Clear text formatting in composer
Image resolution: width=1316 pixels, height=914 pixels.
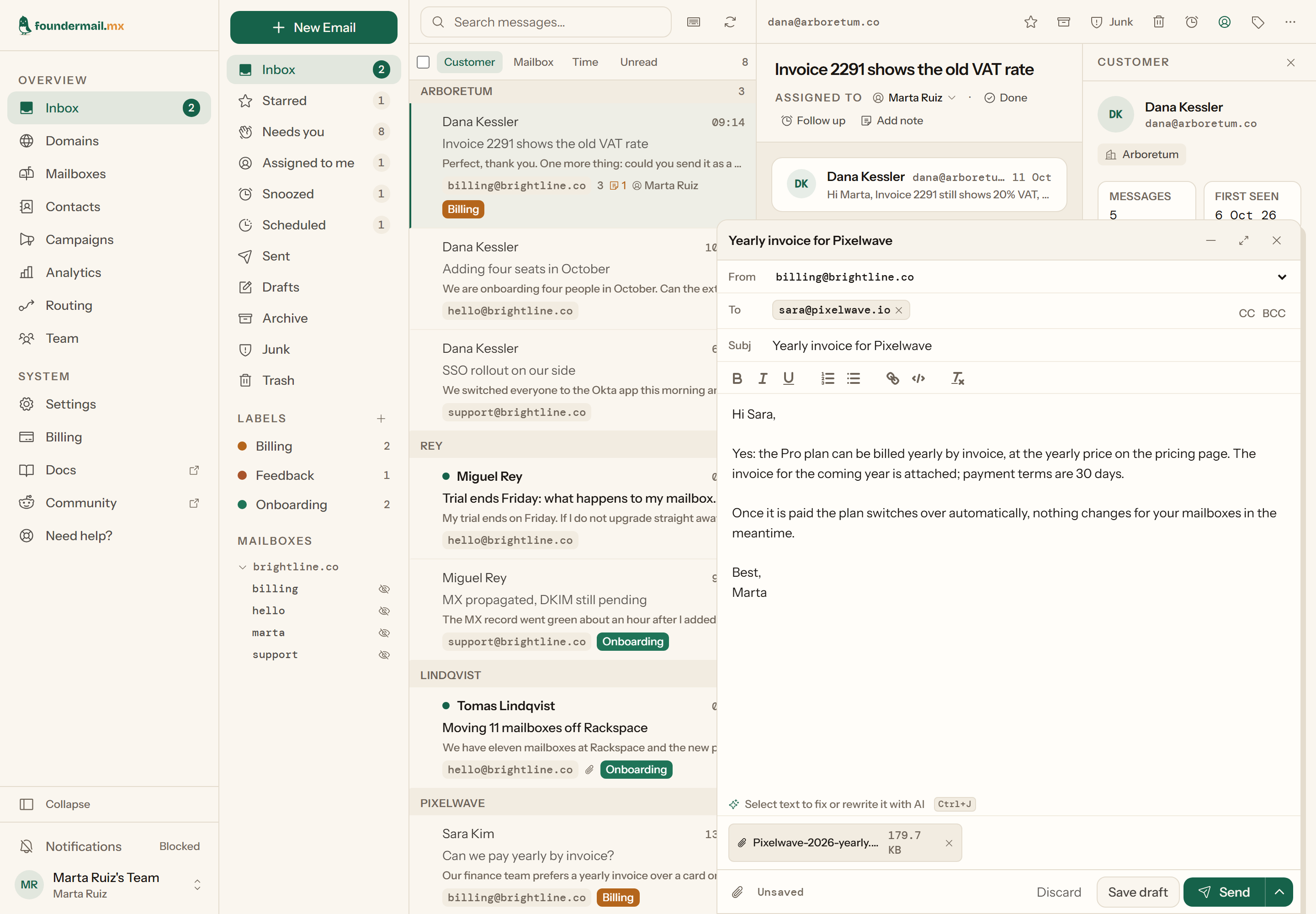[x=957, y=378]
